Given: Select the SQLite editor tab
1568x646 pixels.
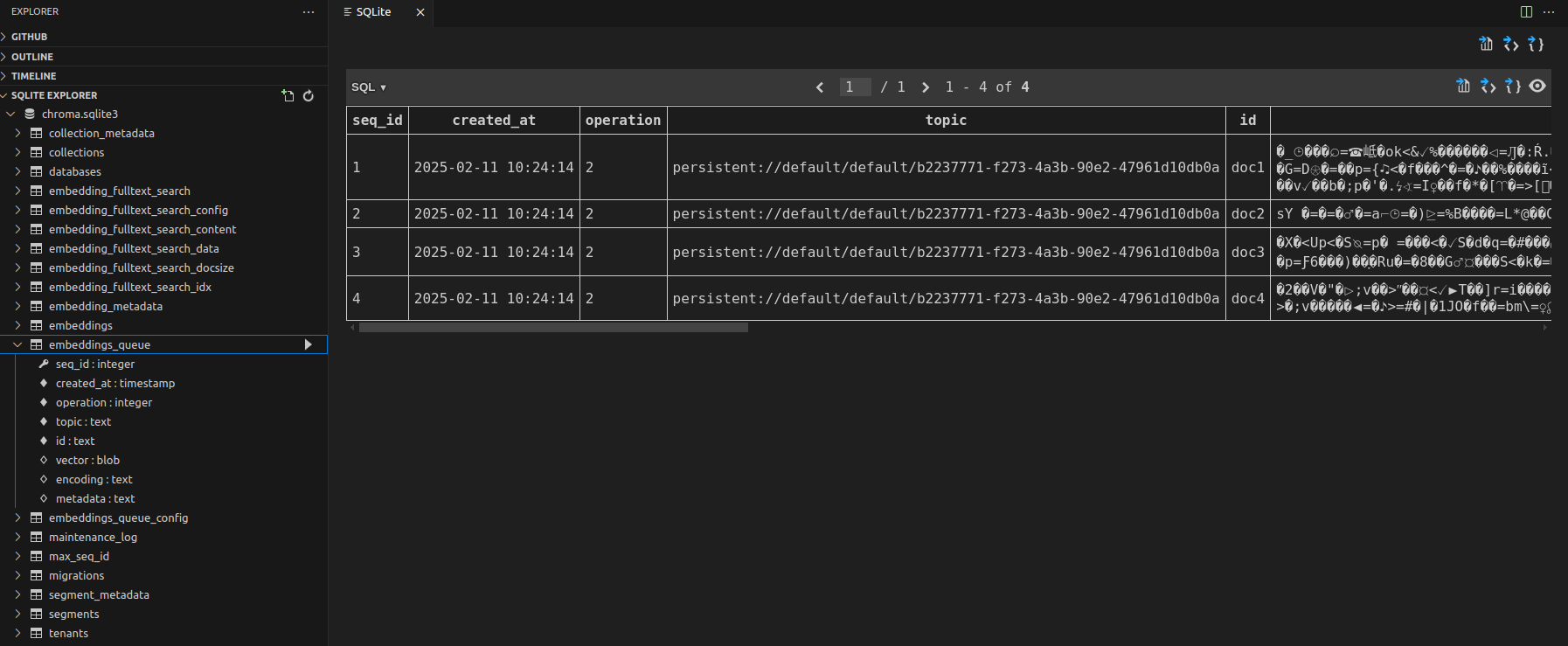Looking at the screenshot, I should (x=374, y=12).
